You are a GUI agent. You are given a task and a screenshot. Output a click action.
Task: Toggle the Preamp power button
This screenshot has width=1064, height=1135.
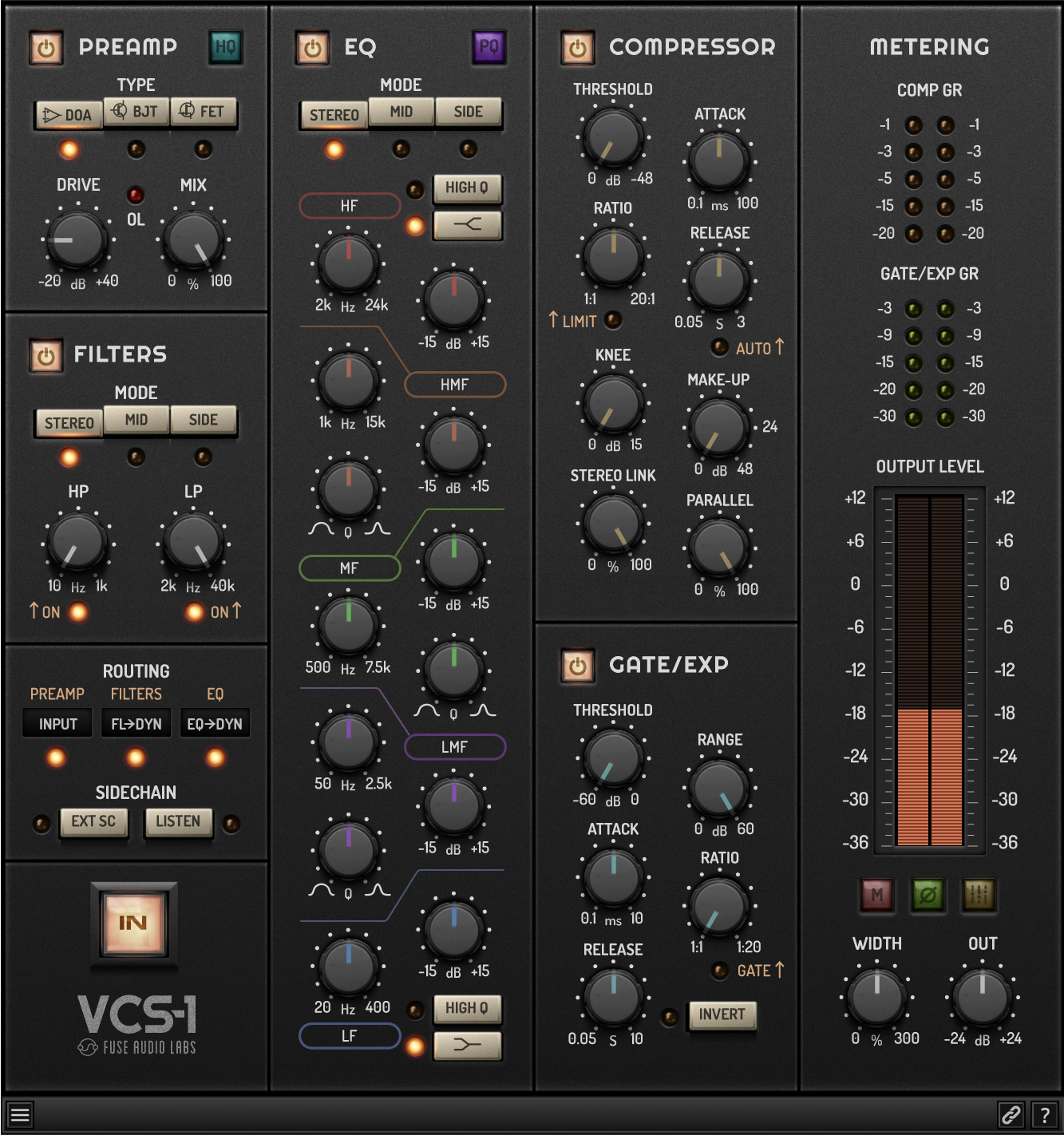click(46, 48)
